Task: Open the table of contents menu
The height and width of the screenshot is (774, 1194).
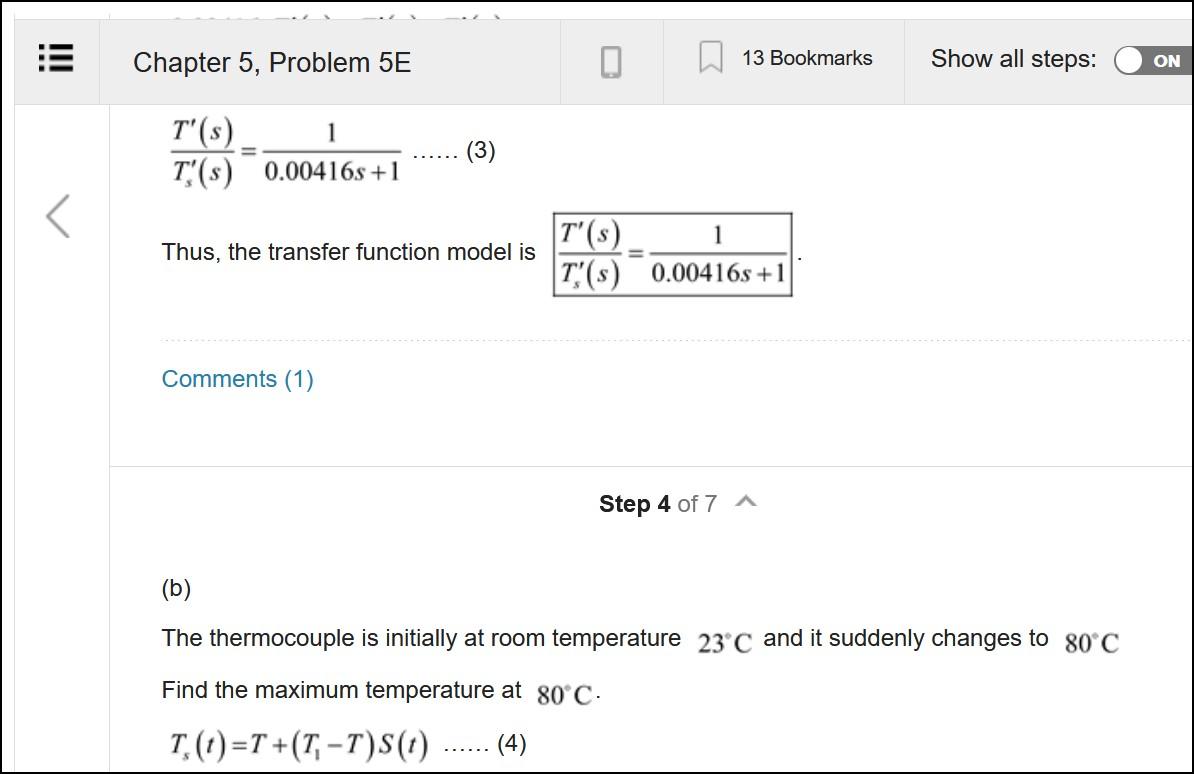Action: 57,59
